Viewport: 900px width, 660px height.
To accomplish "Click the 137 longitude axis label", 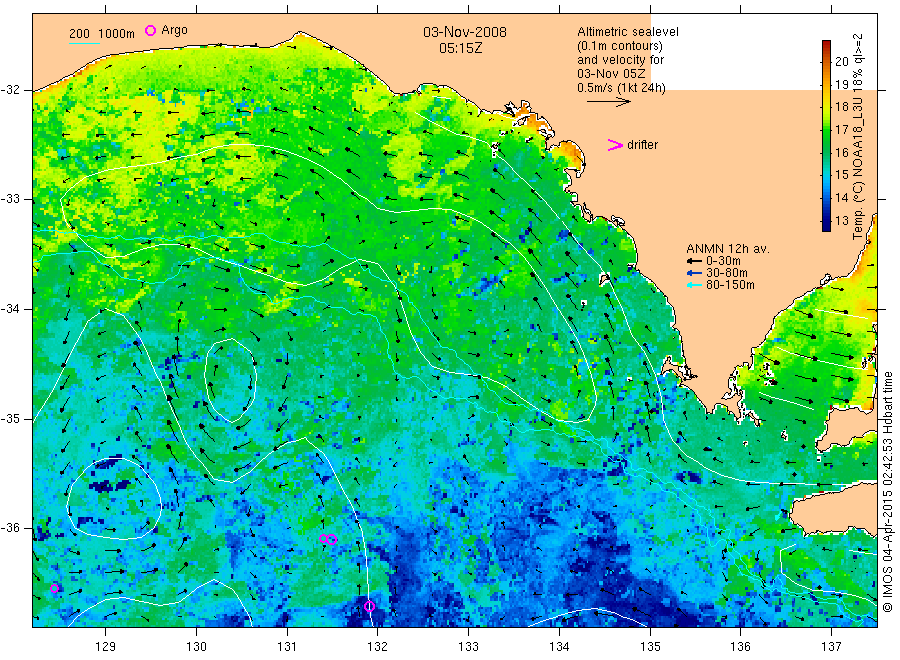I will click(x=831, y=647).
